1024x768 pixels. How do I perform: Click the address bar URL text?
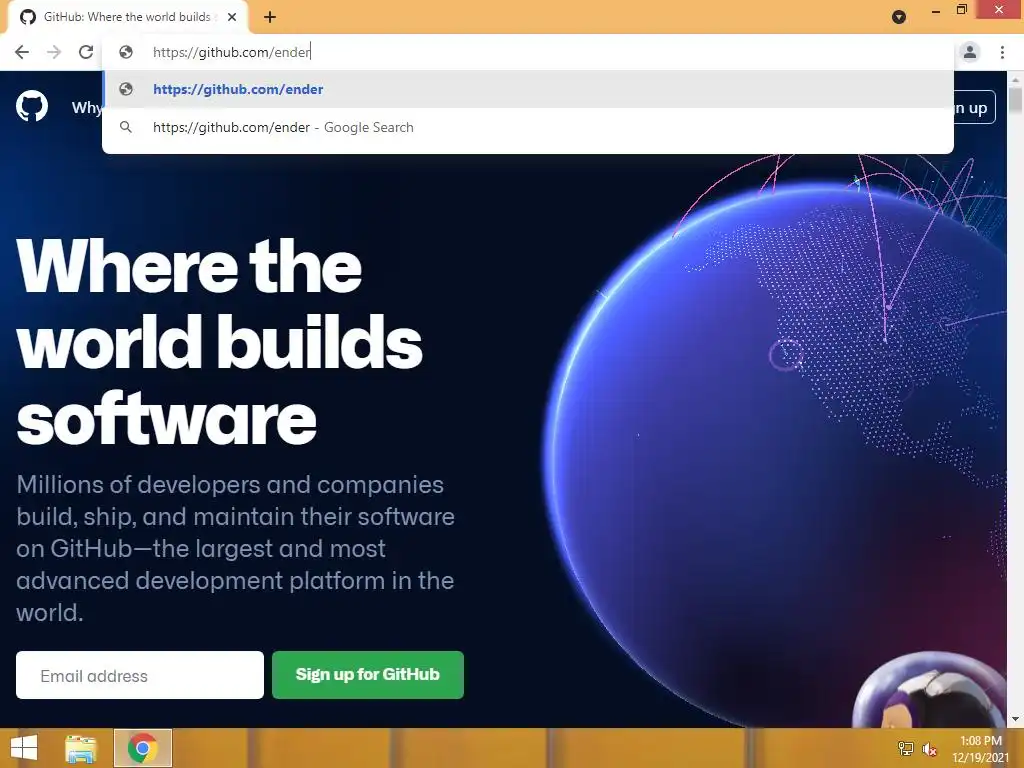231,52
